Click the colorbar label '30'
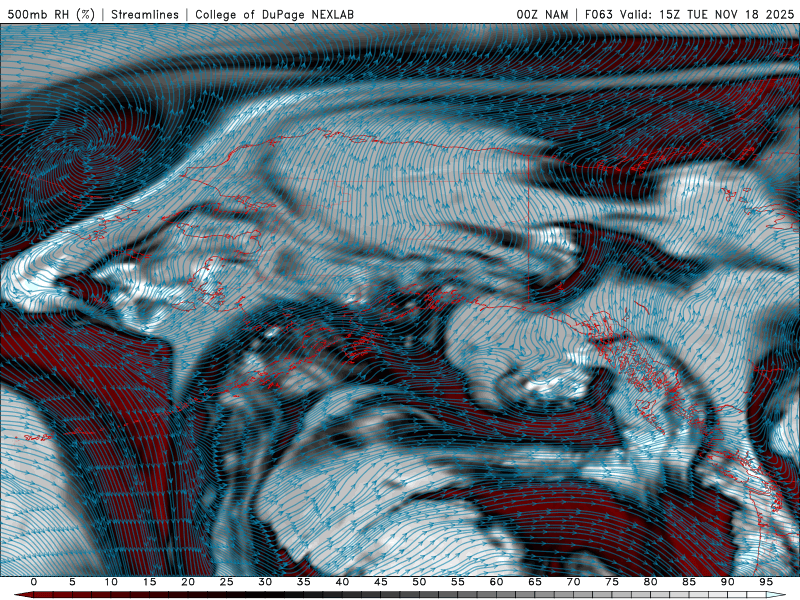Viewport: 800px width, 600px height. coord(265,582)
